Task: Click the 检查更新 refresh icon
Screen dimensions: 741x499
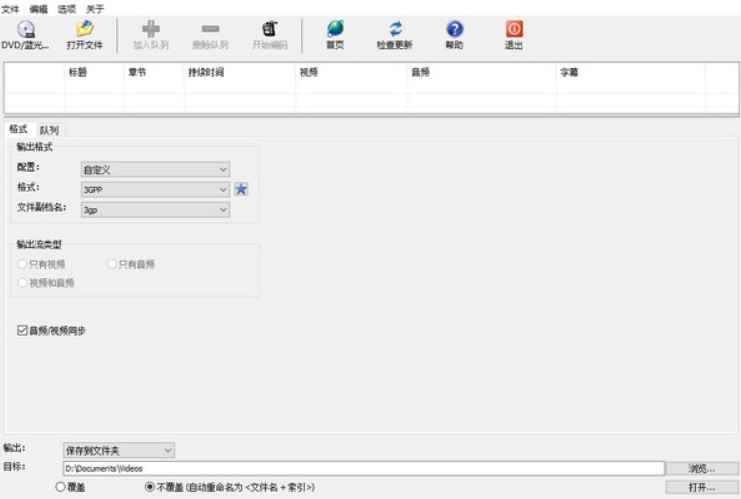Action: click(x=395, y=29)
